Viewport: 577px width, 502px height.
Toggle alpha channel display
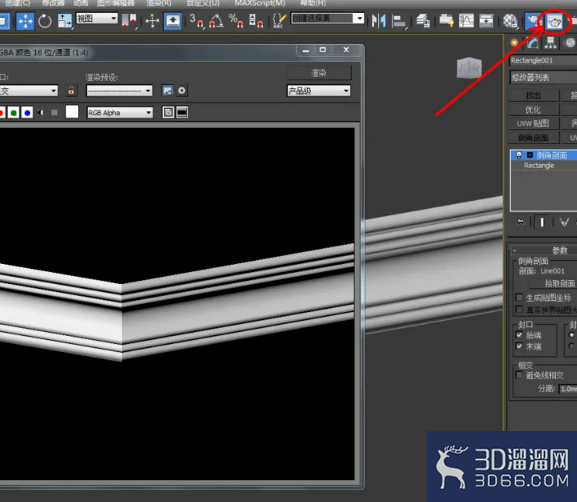coord(41,113)
